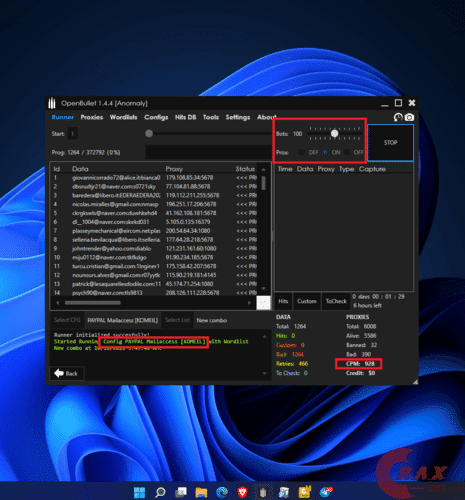Click the data list scroll-right arrow
This screenshot has width=465, height=500.
(249, 303)
